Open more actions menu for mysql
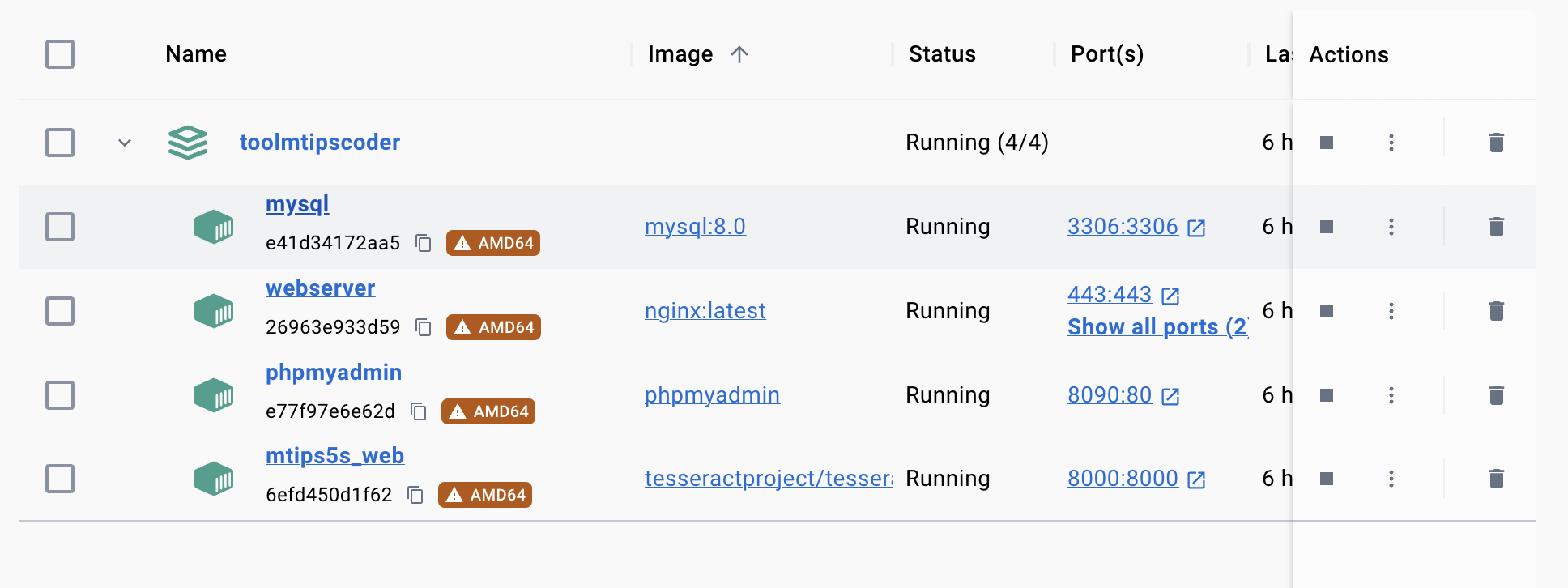This screenshot has height=588, width=1568. point(1391,227)
